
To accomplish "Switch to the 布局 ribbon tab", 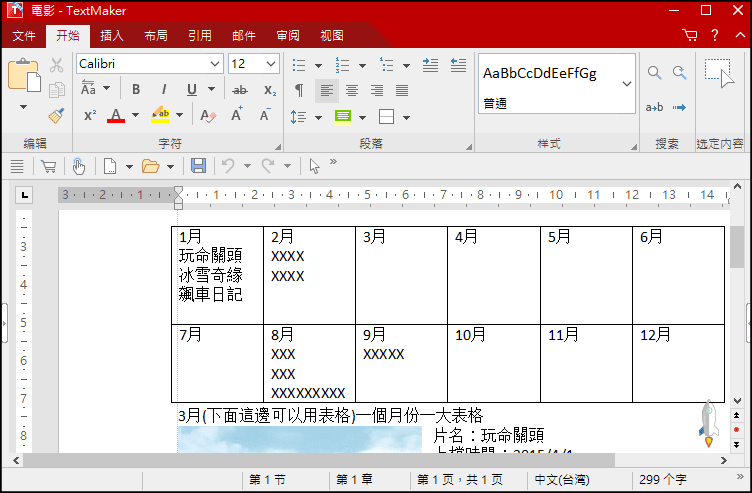I will pyautogui.click(x=156, y=35).
